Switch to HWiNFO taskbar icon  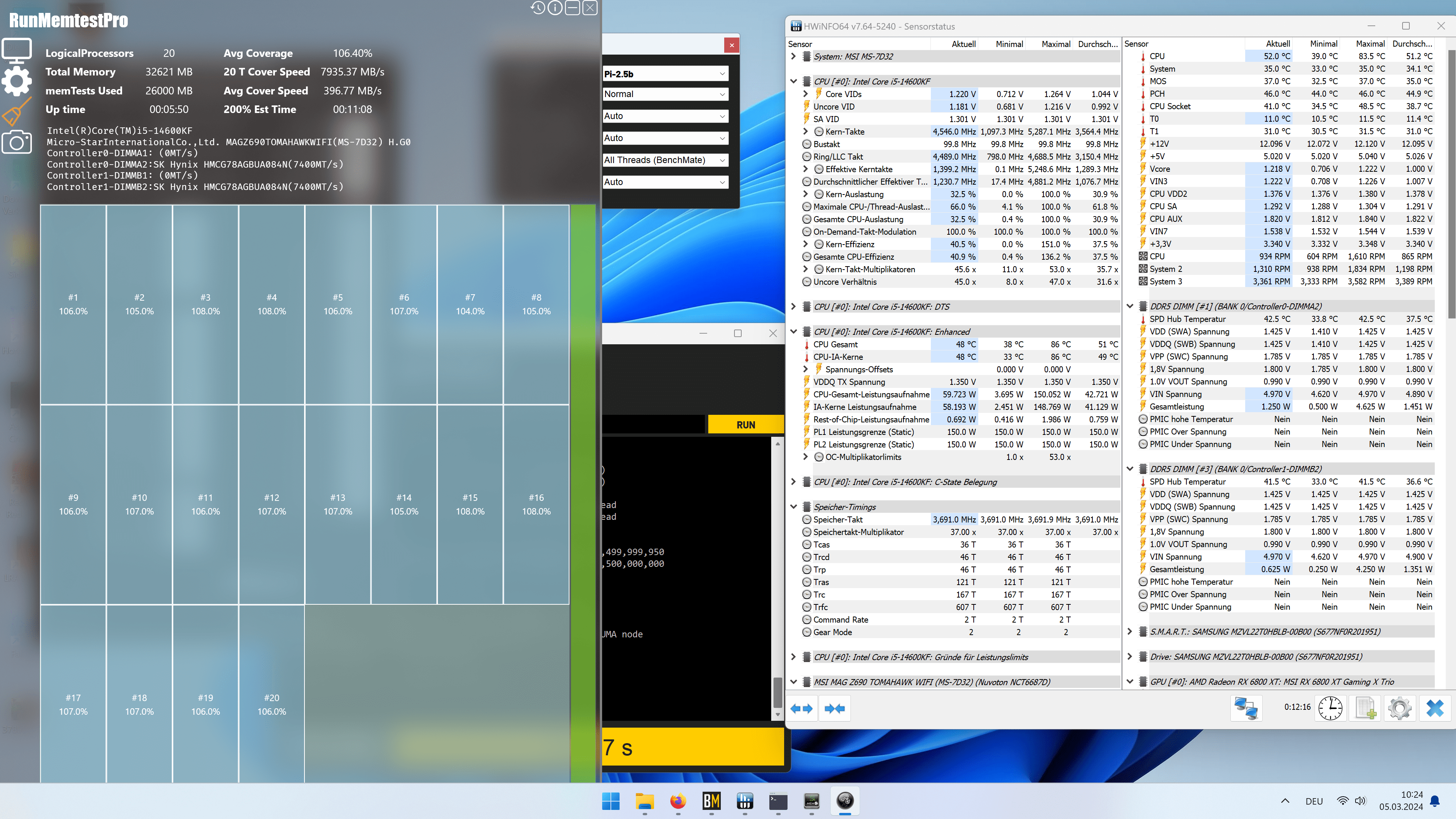[x=744, y=801]
